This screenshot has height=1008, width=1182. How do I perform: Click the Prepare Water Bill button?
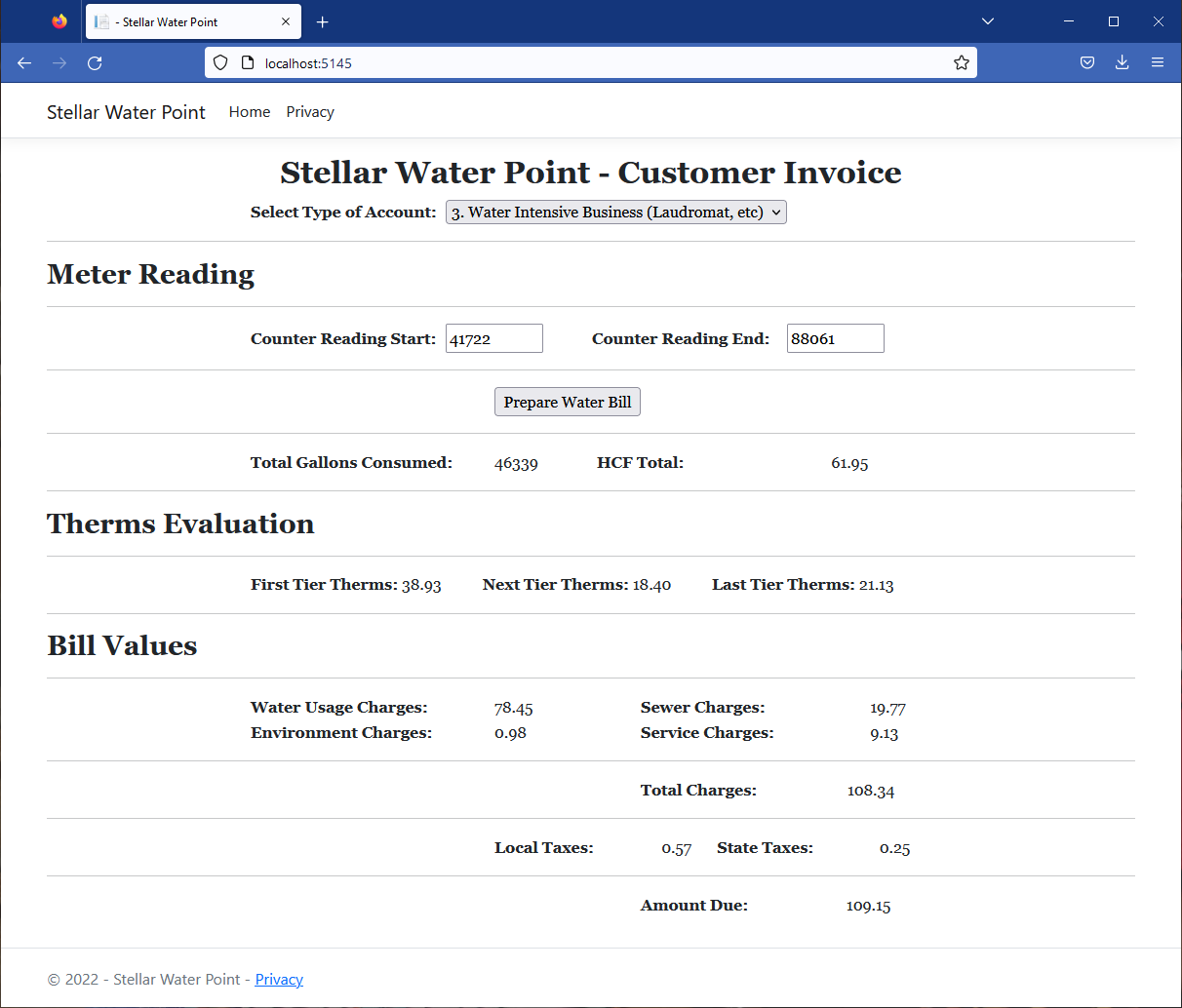coord(568,402)
